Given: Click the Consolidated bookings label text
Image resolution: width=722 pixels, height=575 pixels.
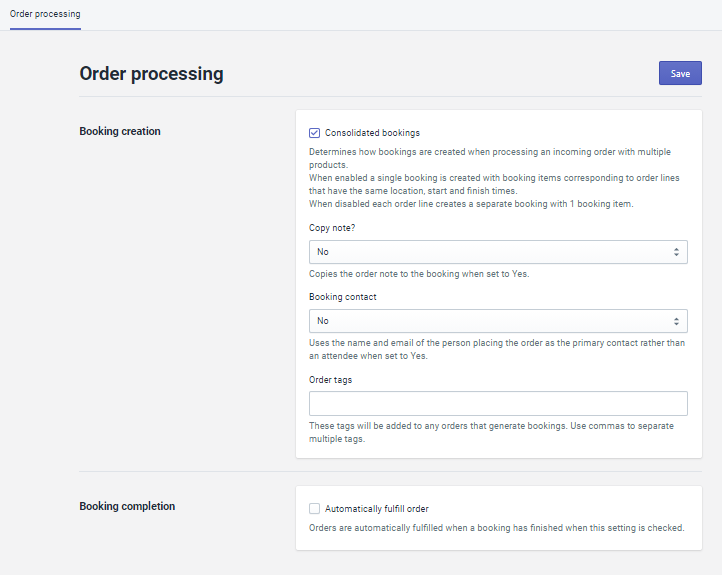Looking at the screenshot, I should pos(372,133).
